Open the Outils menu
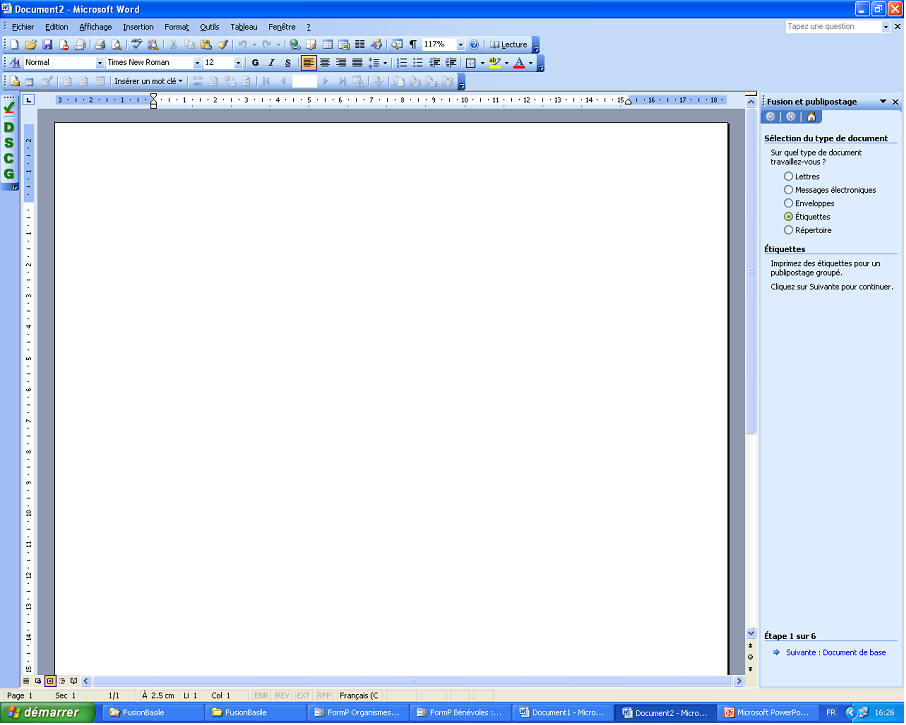Screen dimensions: 906x725 tap(209, 27)
